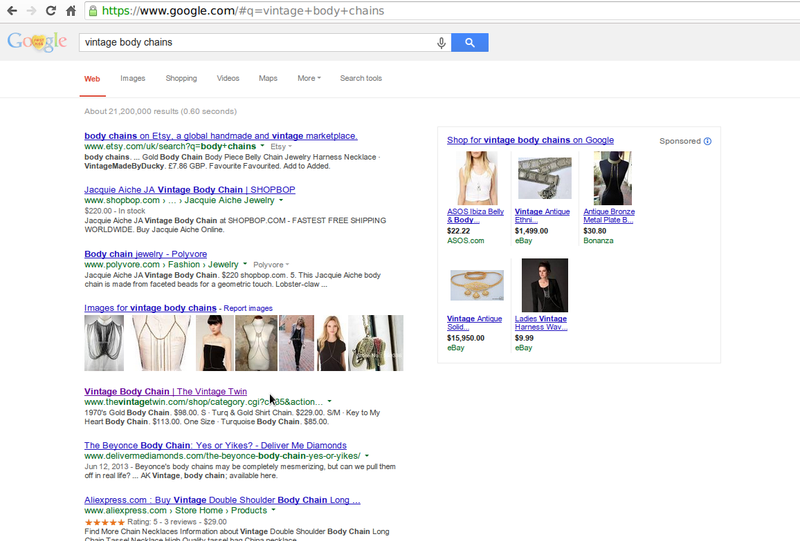Open Vintage Body Chain | The Vintage Twin link
Viewport: 800px width, 541px height.
pyautogui.click(x=165, y=391)
